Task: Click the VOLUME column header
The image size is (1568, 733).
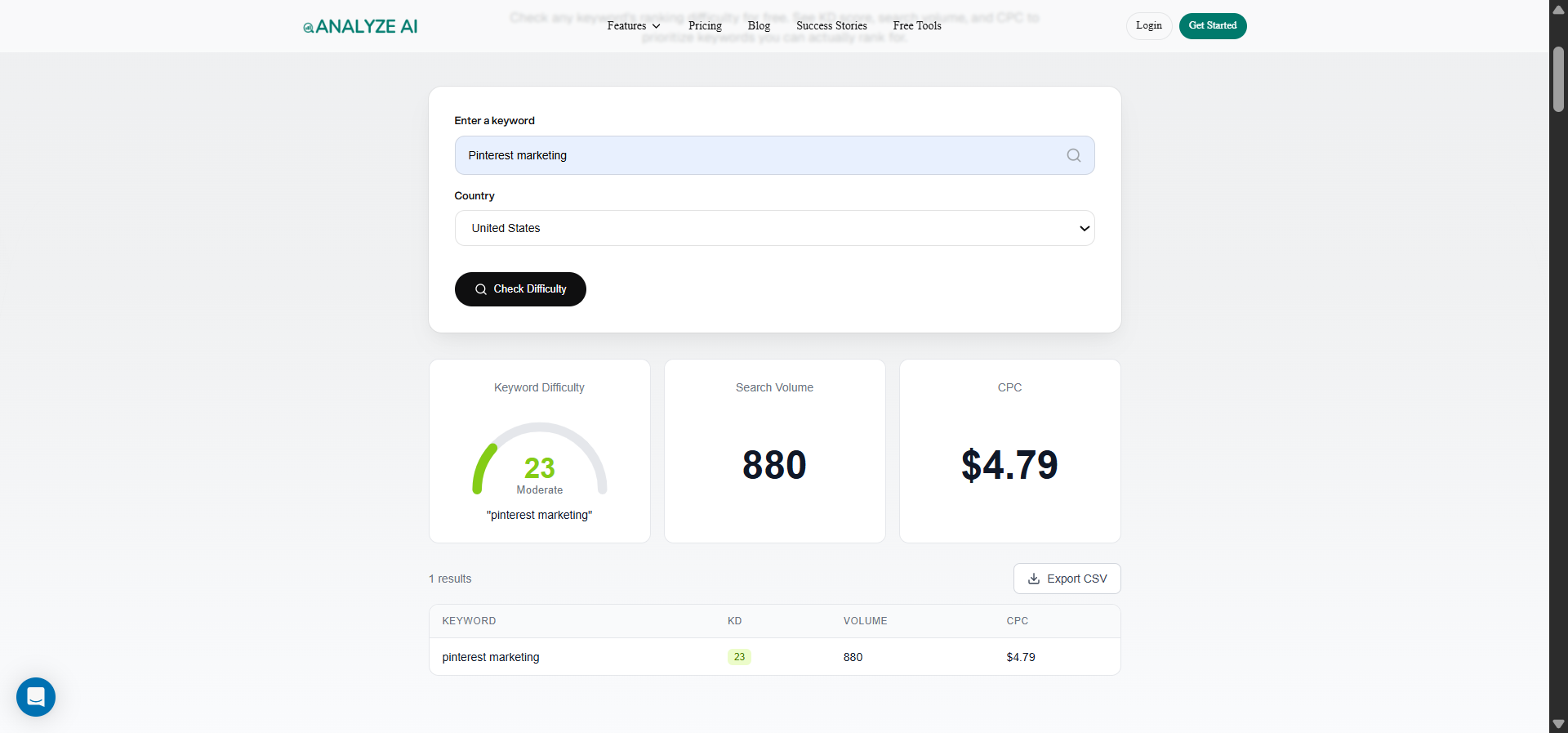Action: (x=865, y=621)
